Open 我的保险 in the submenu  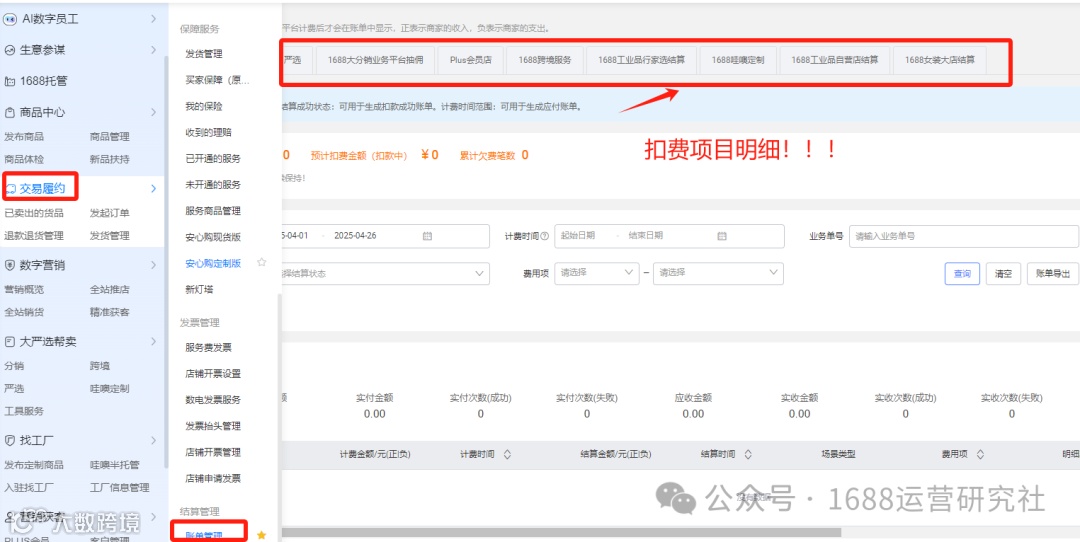(204, 106)
